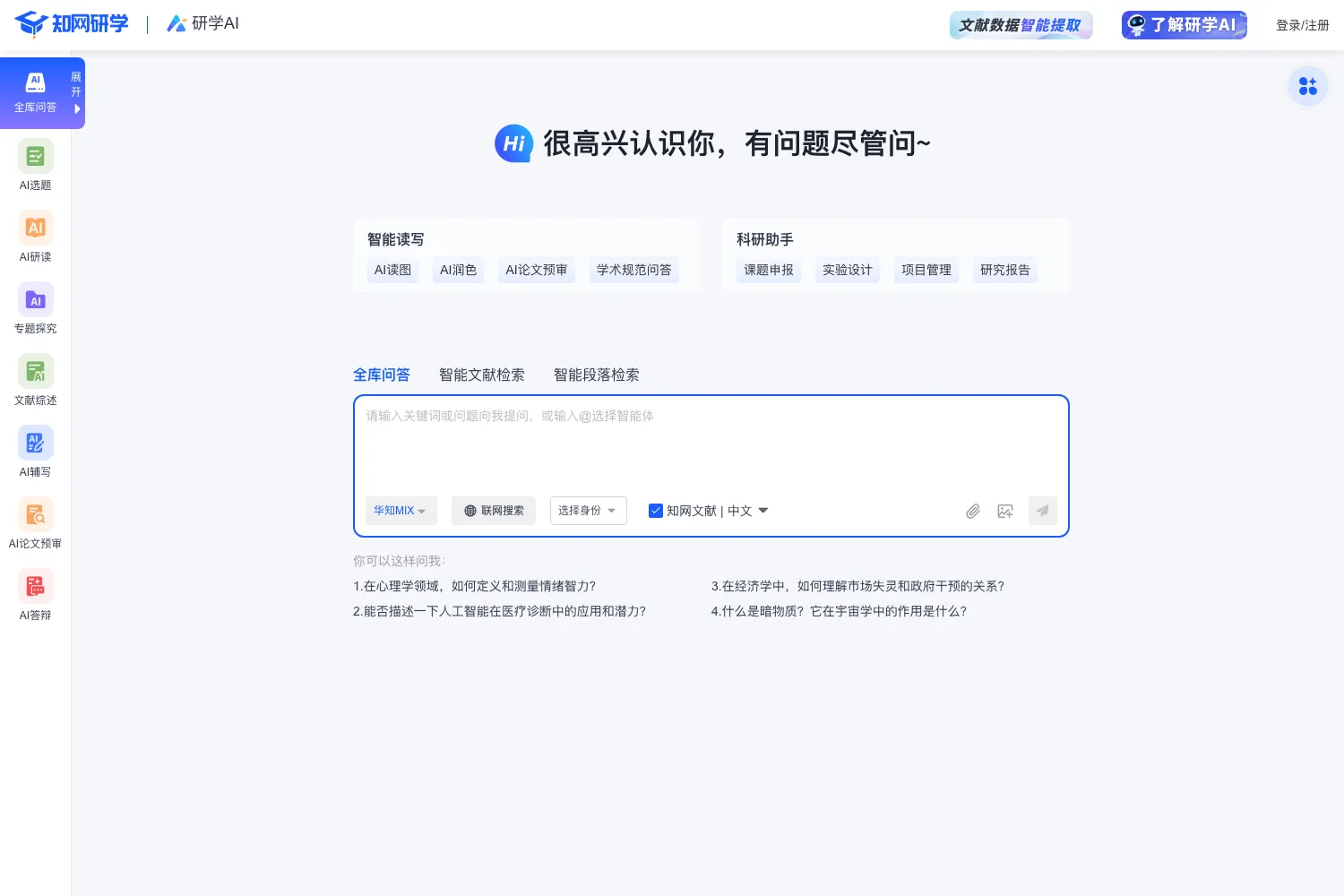Open the 华知MIX model dropdown

click(x=401, y=511)
